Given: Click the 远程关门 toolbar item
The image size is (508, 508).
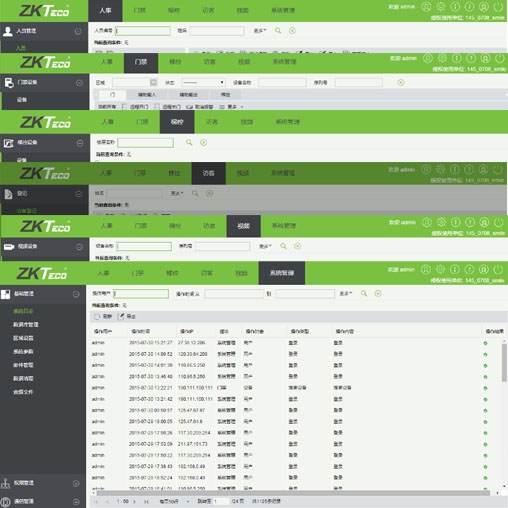Looking at the screenshot, I should click(168, 107).
